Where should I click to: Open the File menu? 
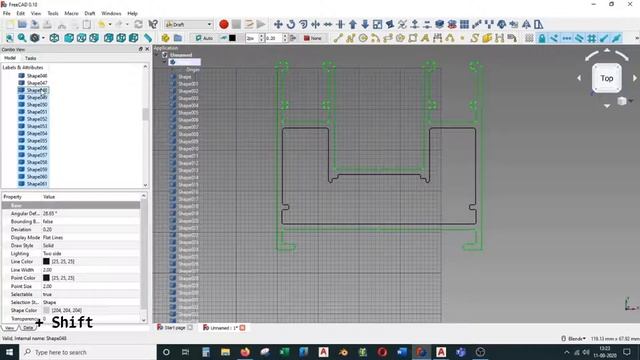click(x=7, y=13)
